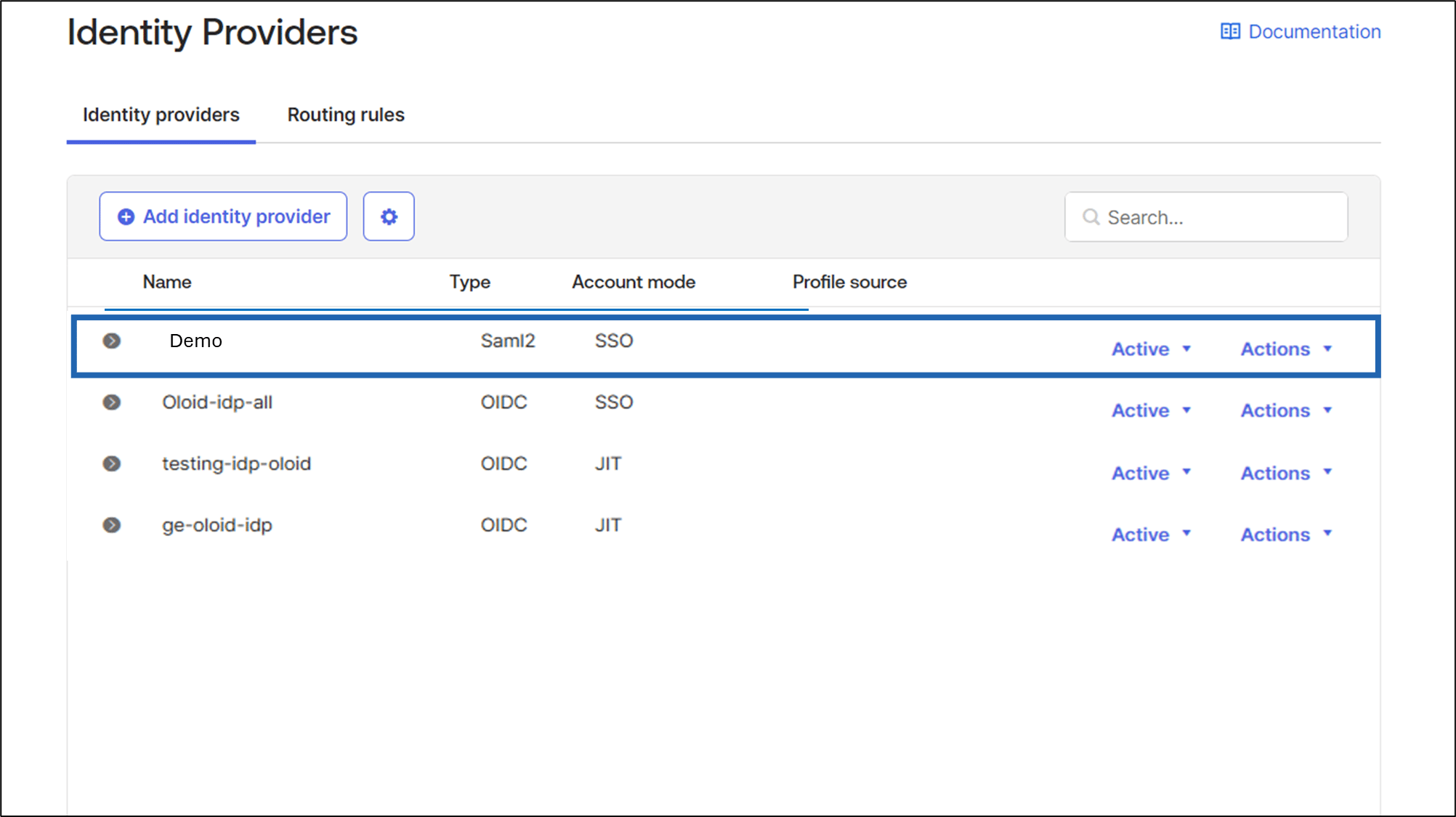
Task: Click the Saml2 type cell
Action: [x=508, y=341]
